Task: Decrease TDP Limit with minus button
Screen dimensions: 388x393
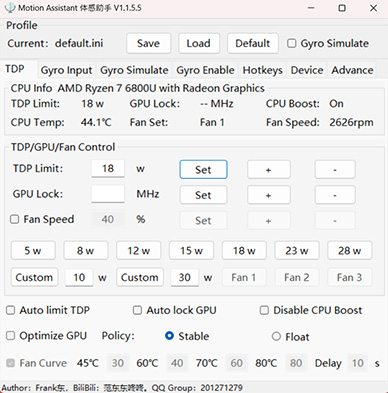Action: coord(335,169)
